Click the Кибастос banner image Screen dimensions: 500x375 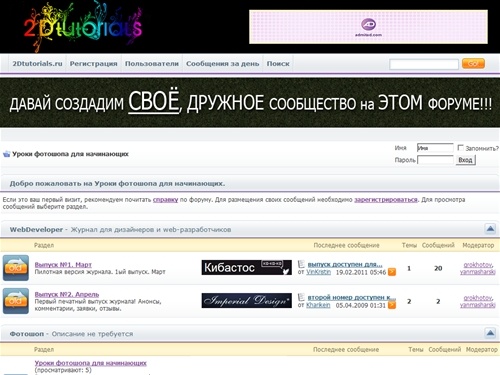pos(247,267)
